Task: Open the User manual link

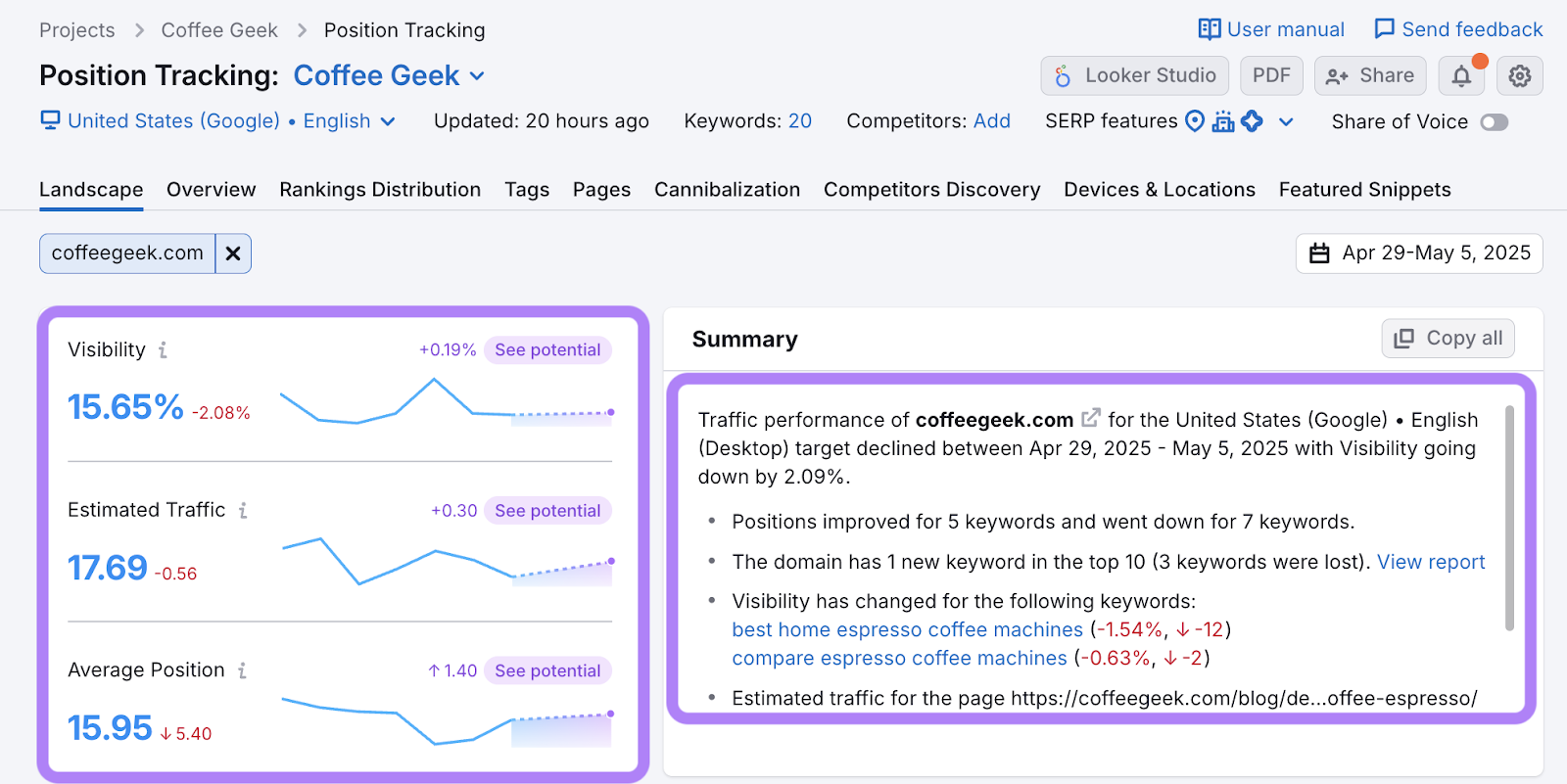Action: click(x=1271, y=29)
